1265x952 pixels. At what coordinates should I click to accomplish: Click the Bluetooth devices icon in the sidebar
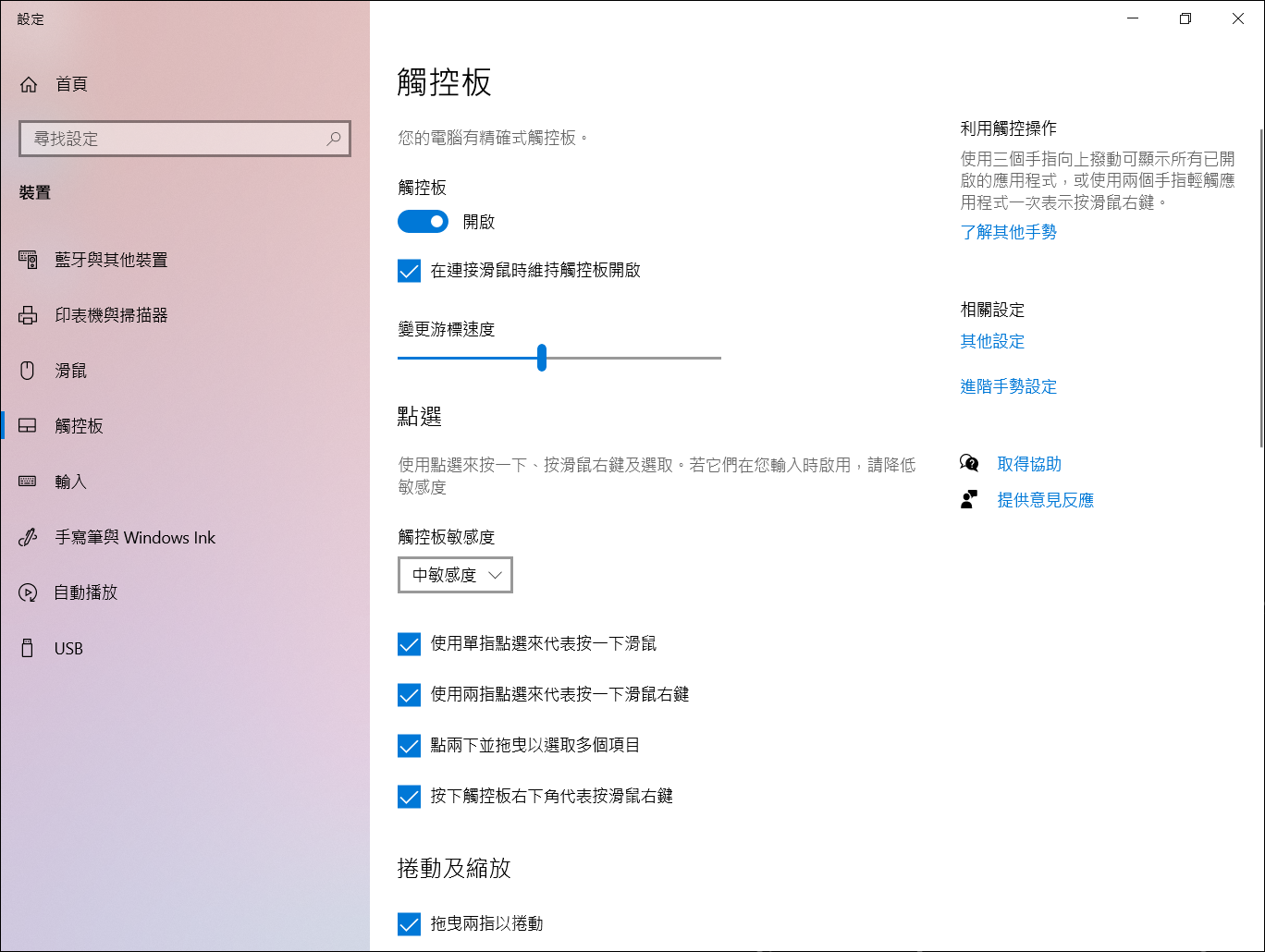tap(28, 260)
